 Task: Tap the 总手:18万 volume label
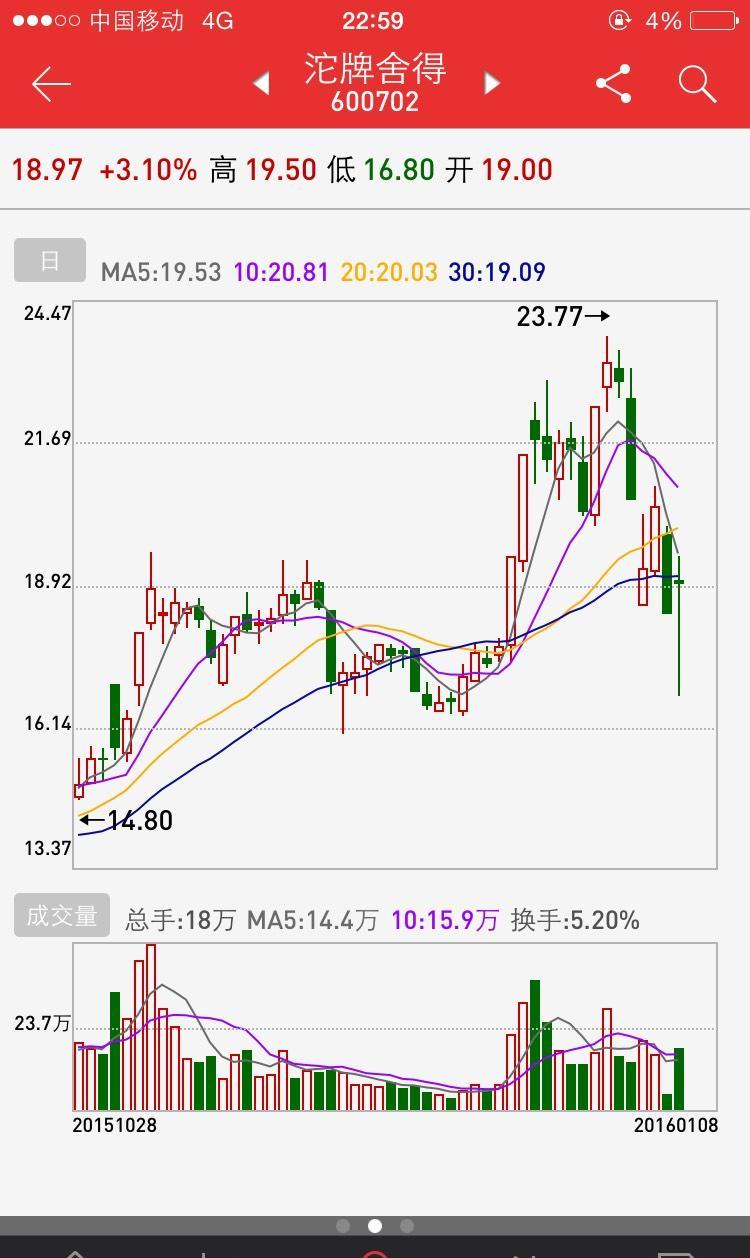point(180,919)
